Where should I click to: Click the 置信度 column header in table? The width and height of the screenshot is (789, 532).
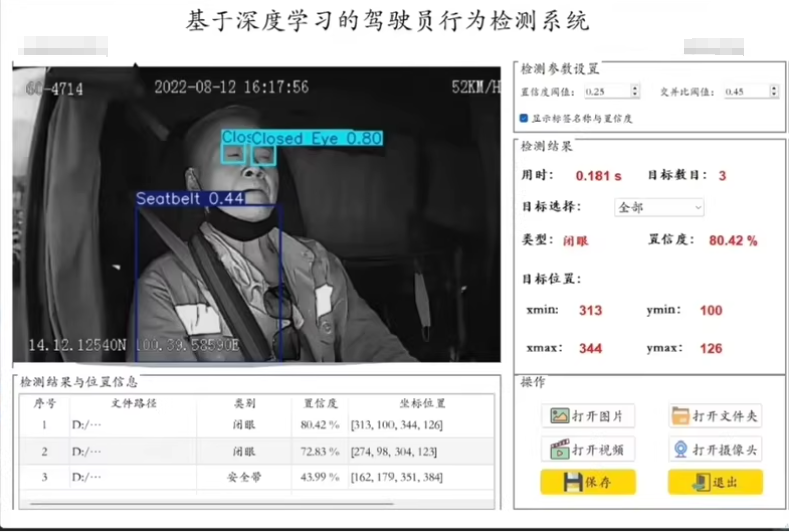[320, 403]
